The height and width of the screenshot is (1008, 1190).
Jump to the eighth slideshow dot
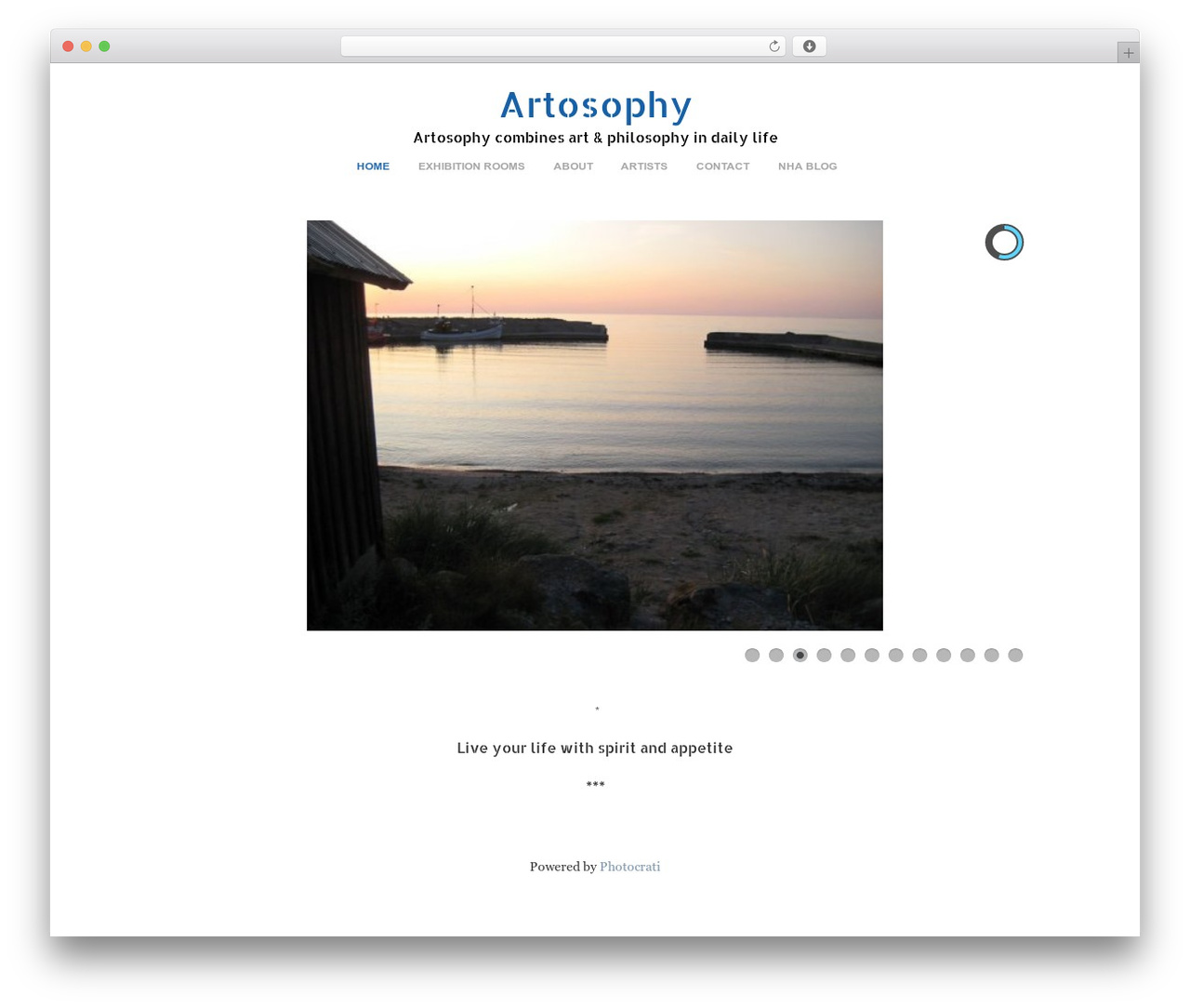[919, 656]
